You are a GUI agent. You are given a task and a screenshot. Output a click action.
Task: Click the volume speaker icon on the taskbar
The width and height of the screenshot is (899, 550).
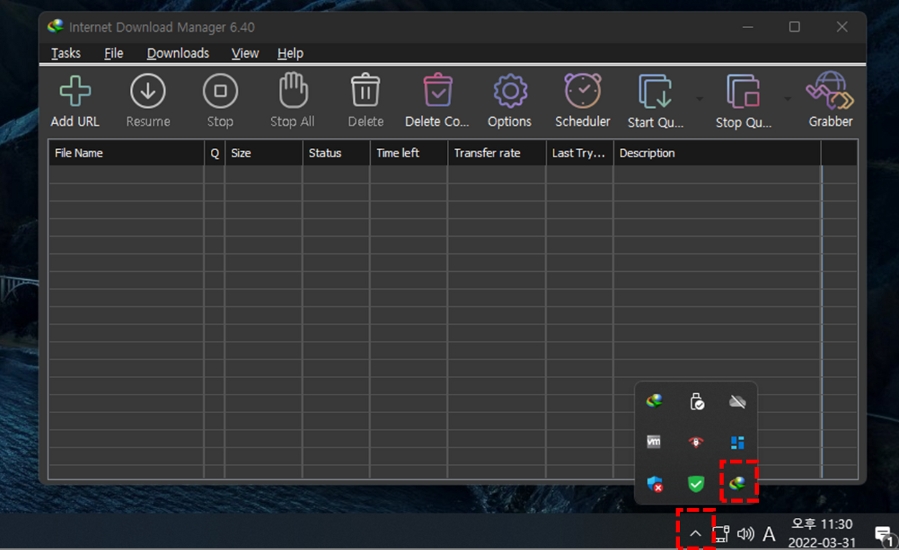point(745,534)
